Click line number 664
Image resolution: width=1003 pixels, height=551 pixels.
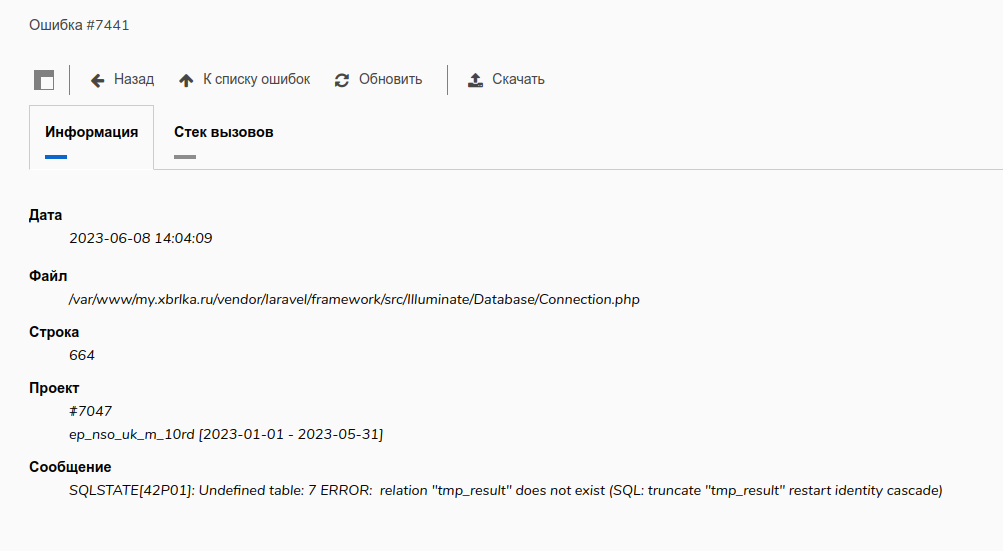(82, 355)
